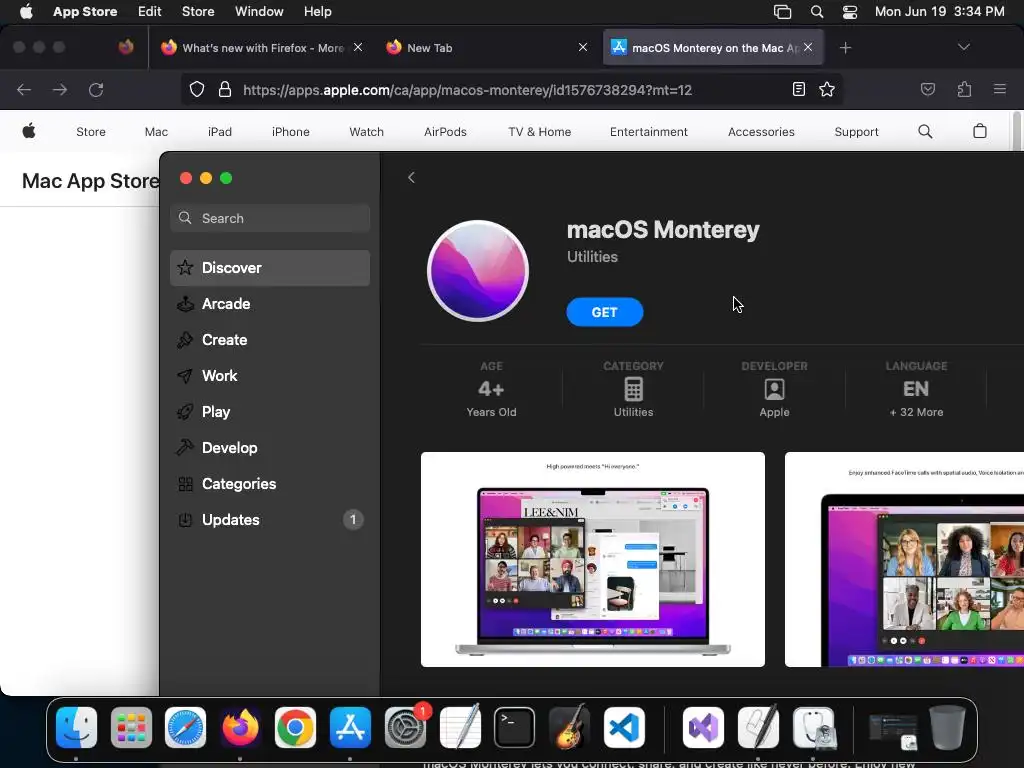Open Visual Studio Code from the Dock
This screenshot has width=1024, height=768.
(x=624, y=727)
